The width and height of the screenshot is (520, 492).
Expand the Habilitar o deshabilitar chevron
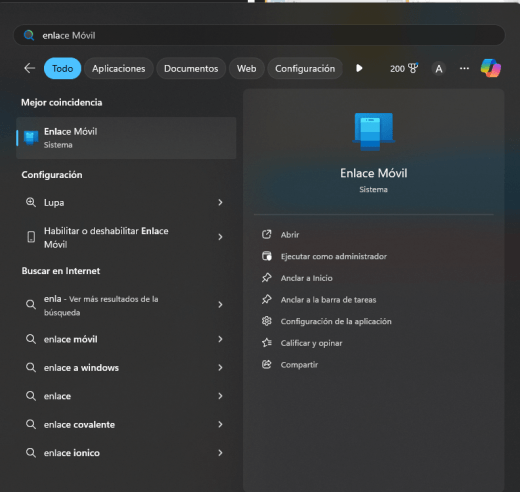[220, 237]
